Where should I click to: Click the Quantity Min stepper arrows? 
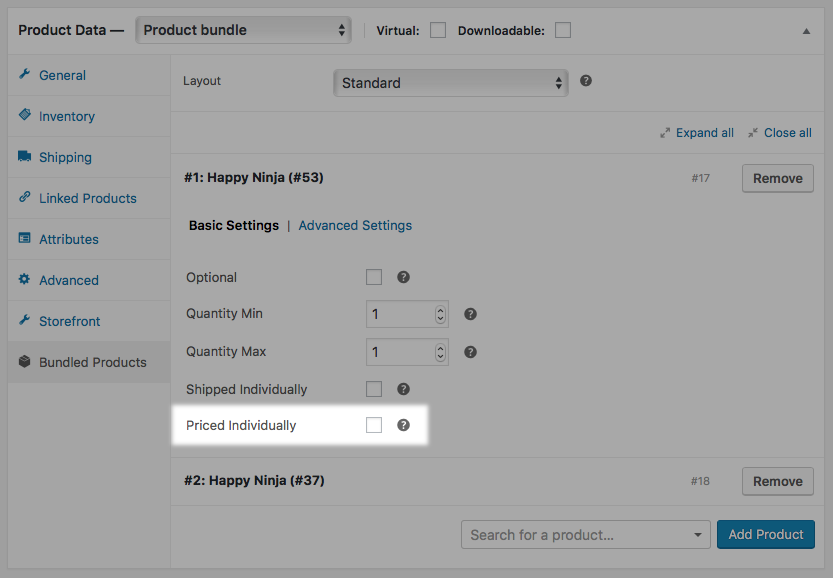click(x=440, y=314)
